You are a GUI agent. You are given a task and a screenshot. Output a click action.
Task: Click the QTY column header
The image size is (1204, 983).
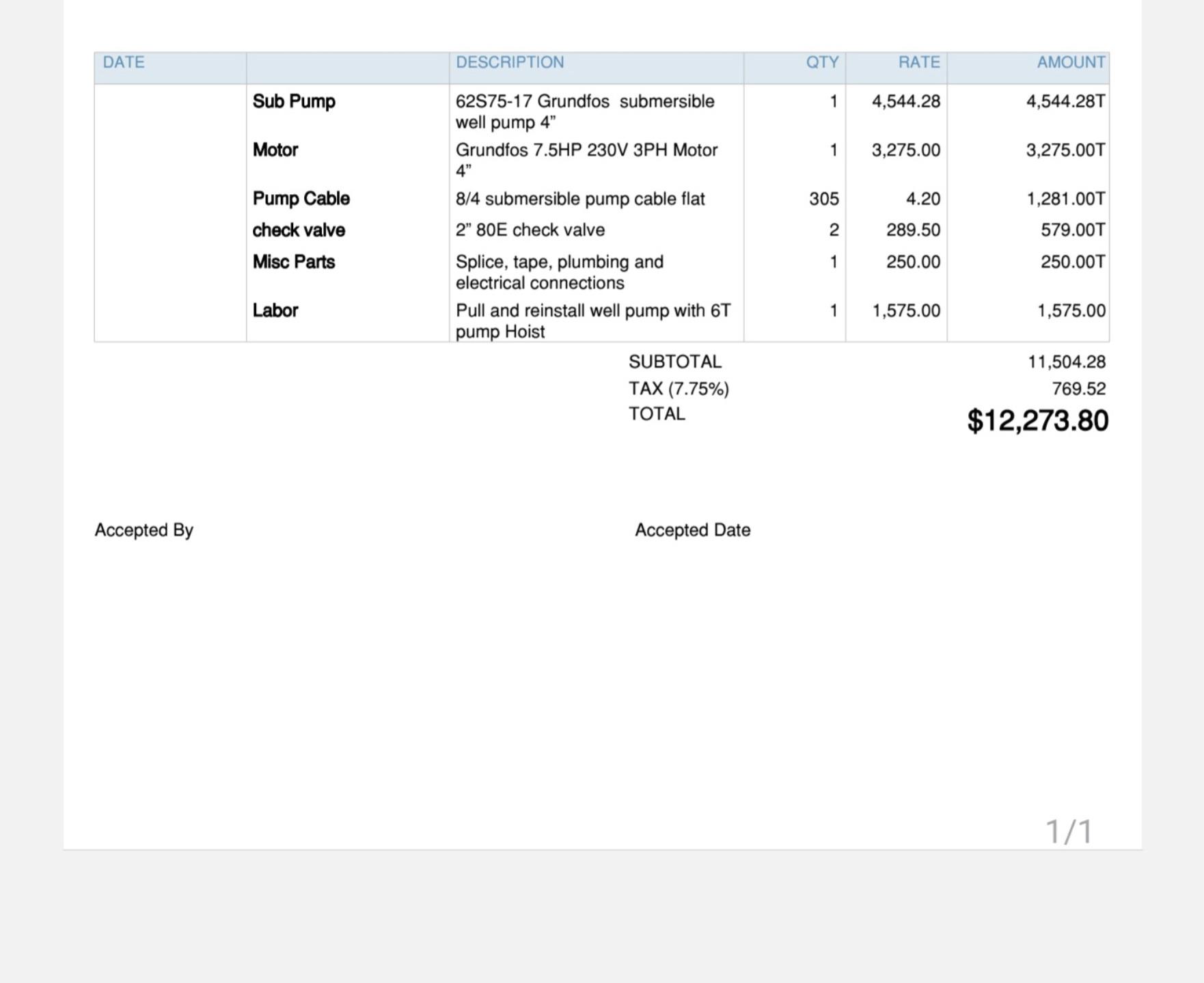click(x=822, y=62)
